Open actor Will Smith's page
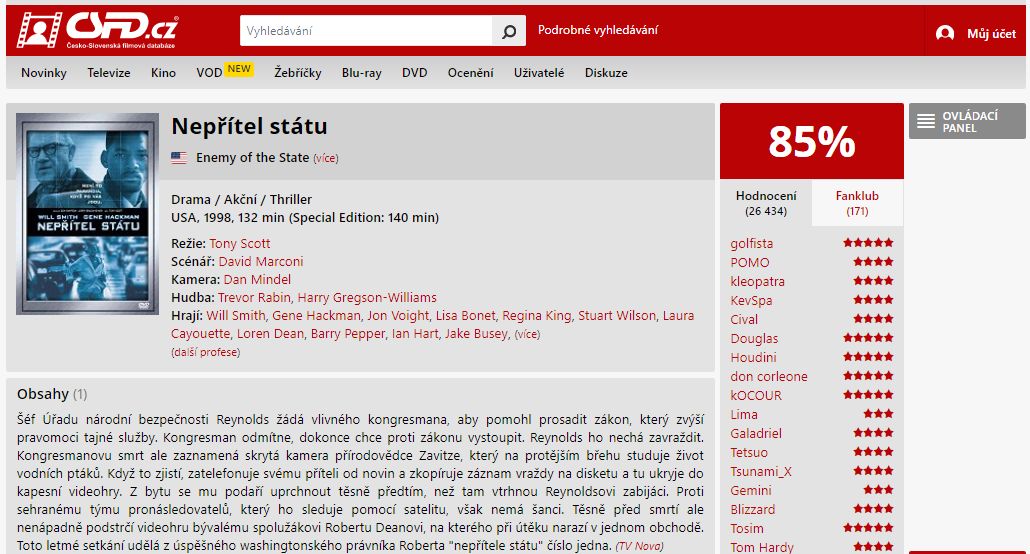 pyautogui.click(x=236, y=315)
